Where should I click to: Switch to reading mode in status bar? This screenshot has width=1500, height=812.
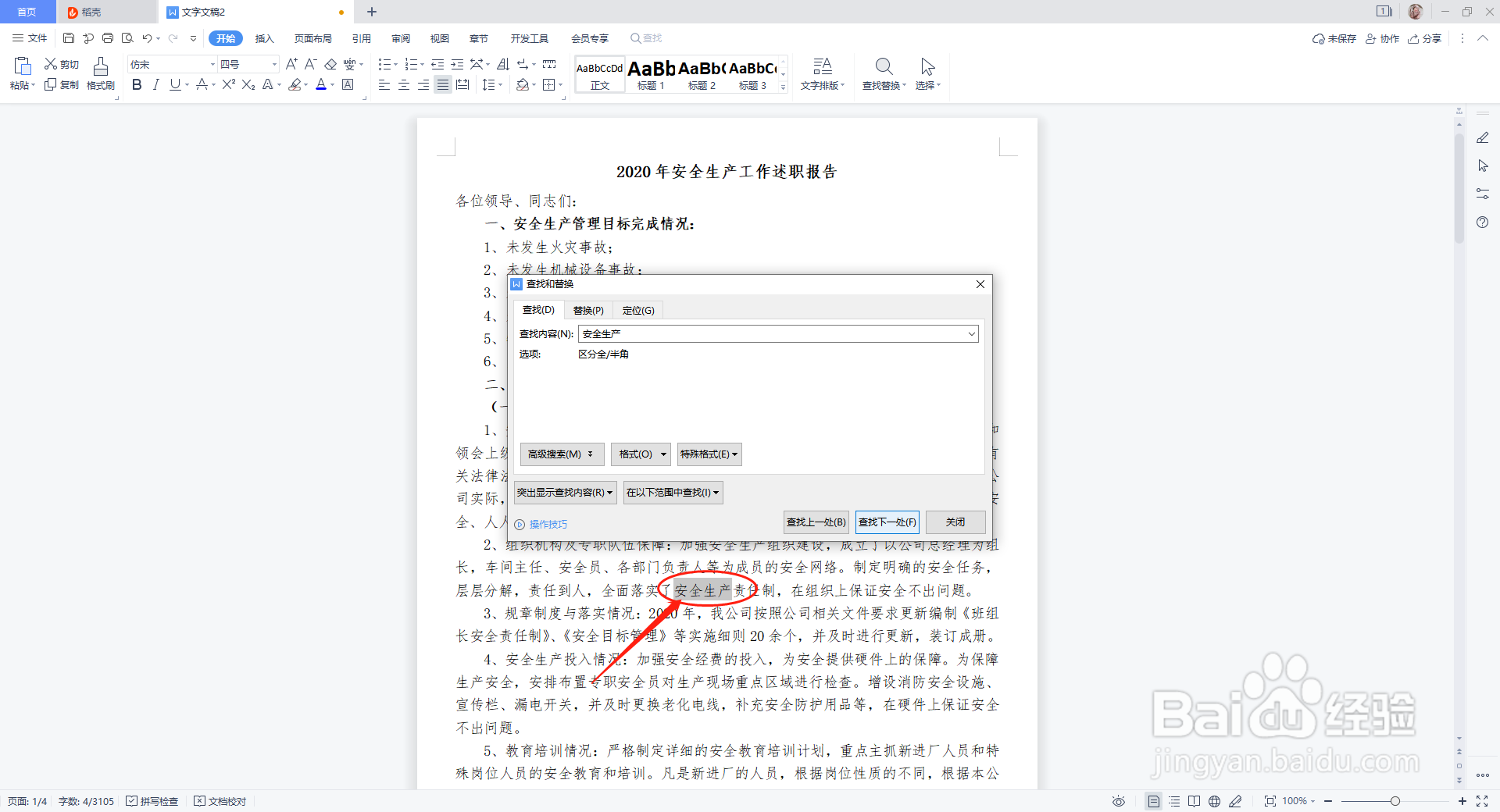pyautogui.click(x=1194, y=801)
